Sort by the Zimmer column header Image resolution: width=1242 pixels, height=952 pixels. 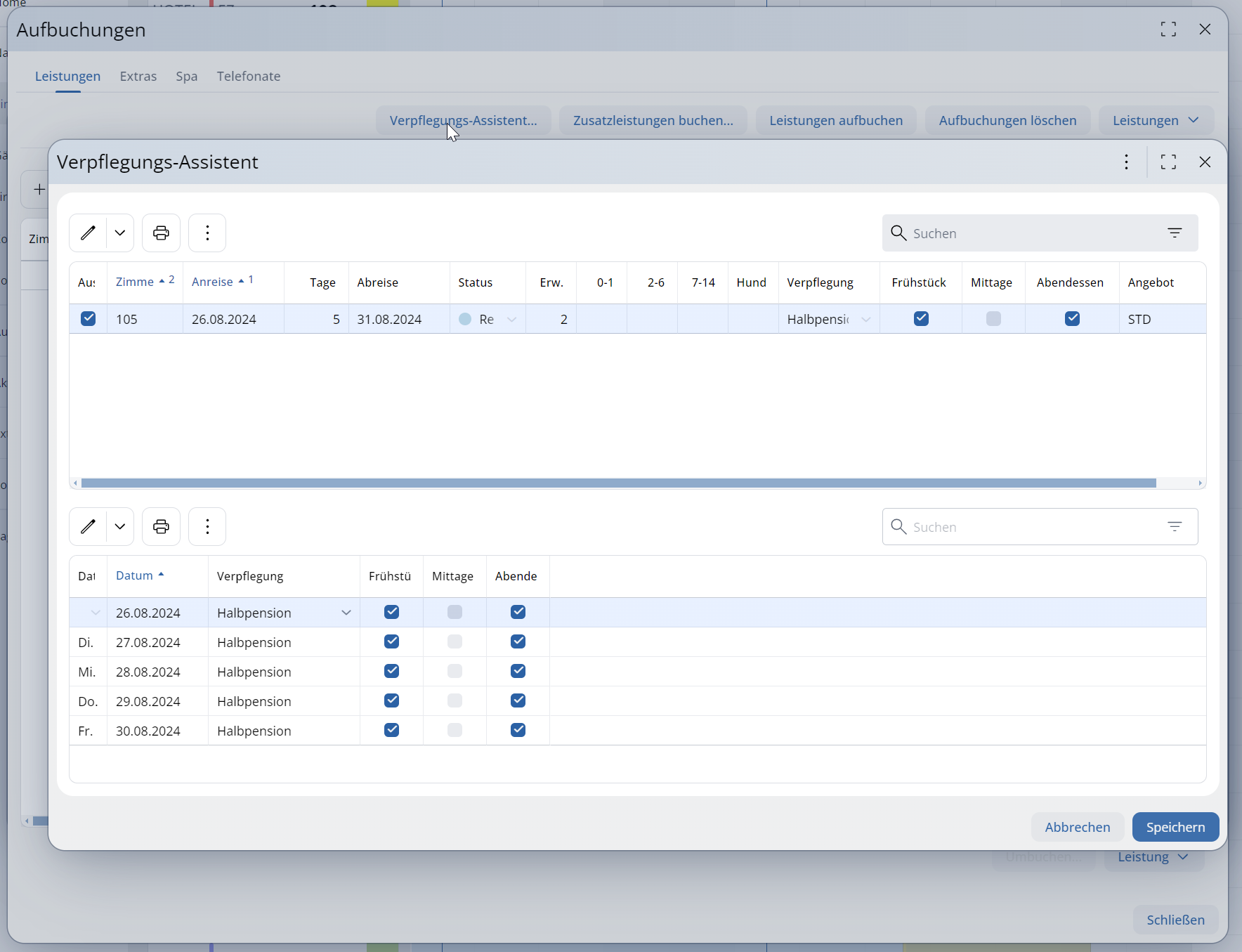pos(145,282)
